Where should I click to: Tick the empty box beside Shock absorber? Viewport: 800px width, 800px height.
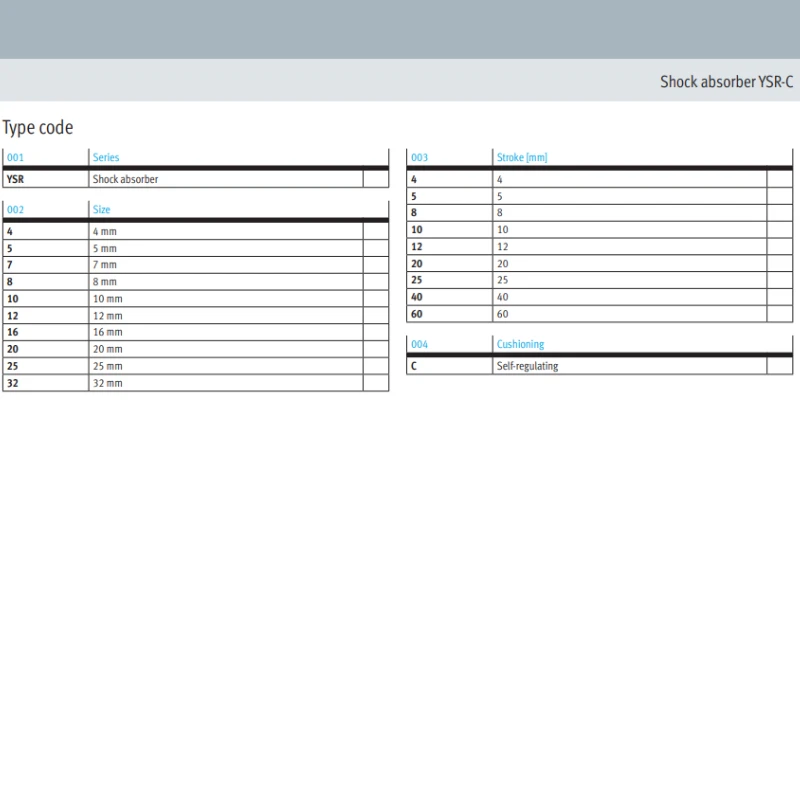click(x=376, y=179)
